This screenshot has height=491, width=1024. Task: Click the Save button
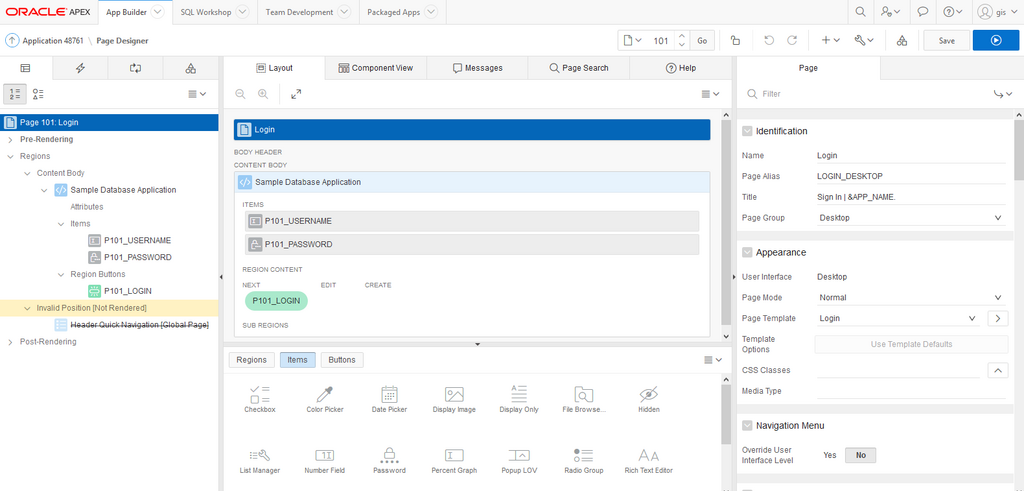946,40
